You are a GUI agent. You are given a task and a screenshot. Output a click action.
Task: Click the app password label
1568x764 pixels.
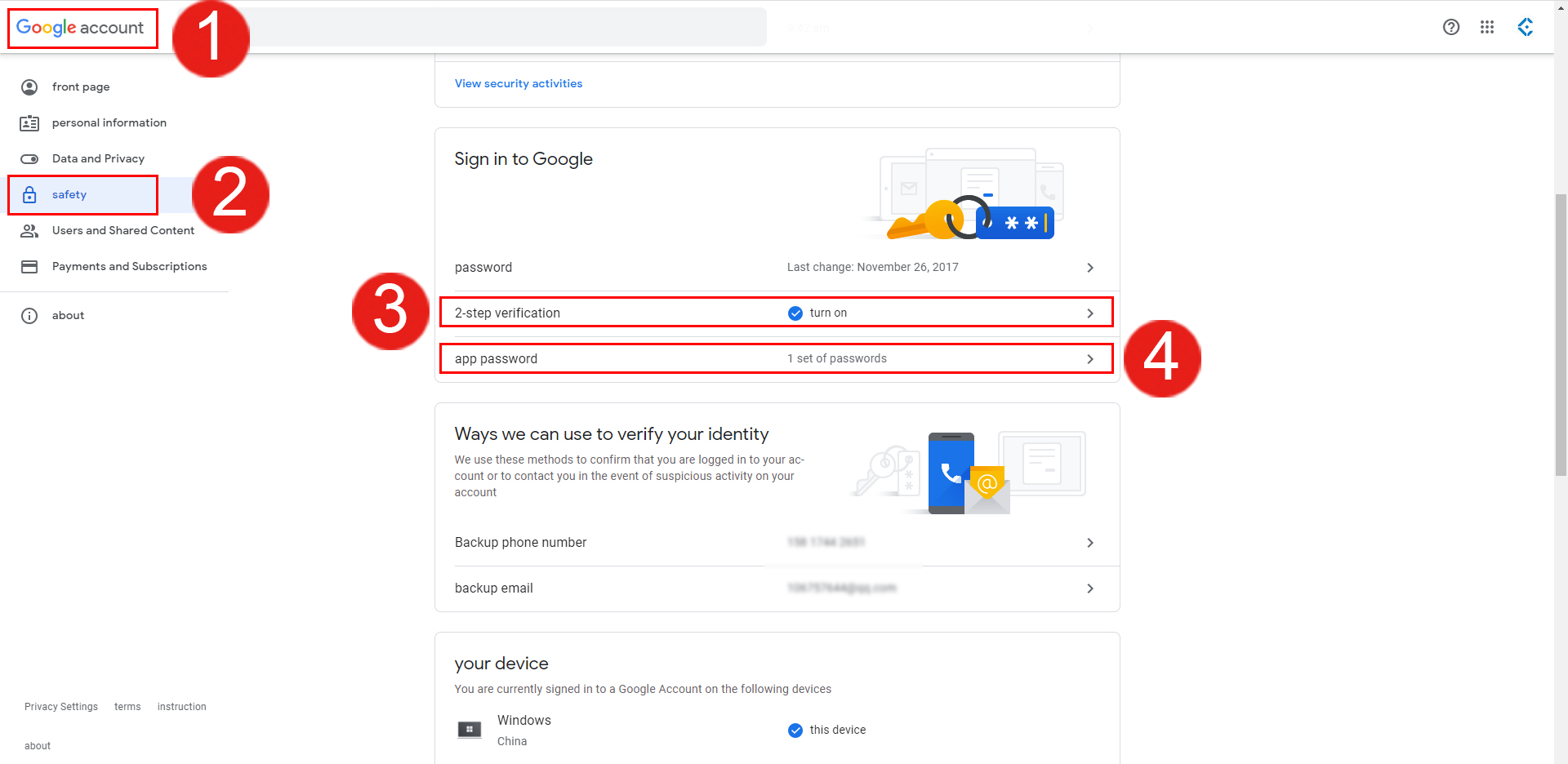coord(496,359)
